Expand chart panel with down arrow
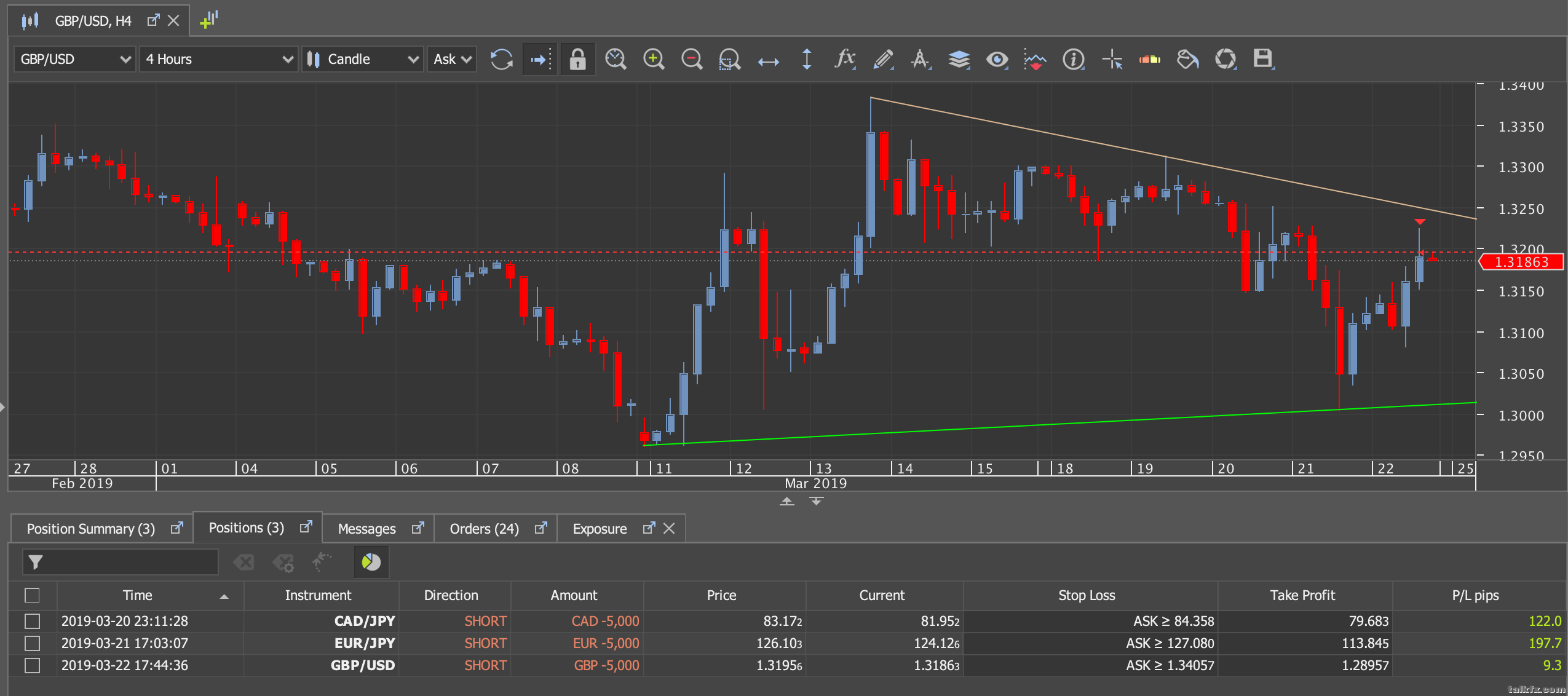Image resolution: width=1568 pixels, height=696 pixels. tap(817, 501)
